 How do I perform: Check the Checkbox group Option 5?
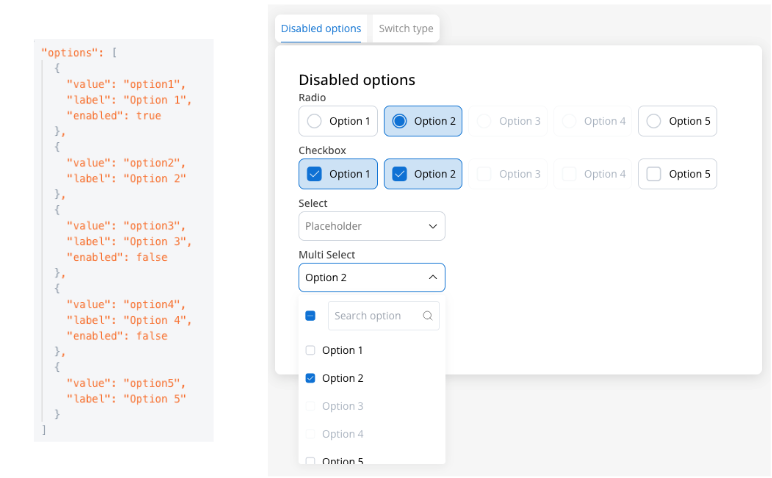(677, 174)
